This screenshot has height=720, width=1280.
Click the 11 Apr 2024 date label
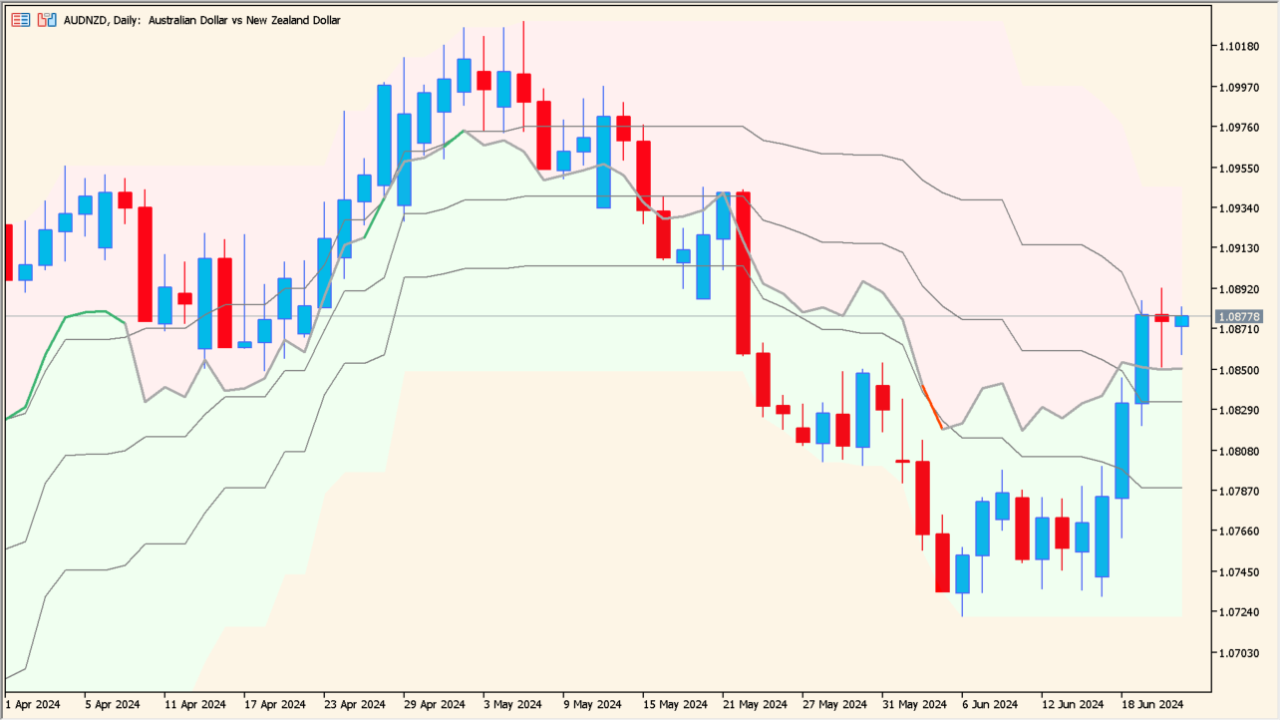point(196,704)
